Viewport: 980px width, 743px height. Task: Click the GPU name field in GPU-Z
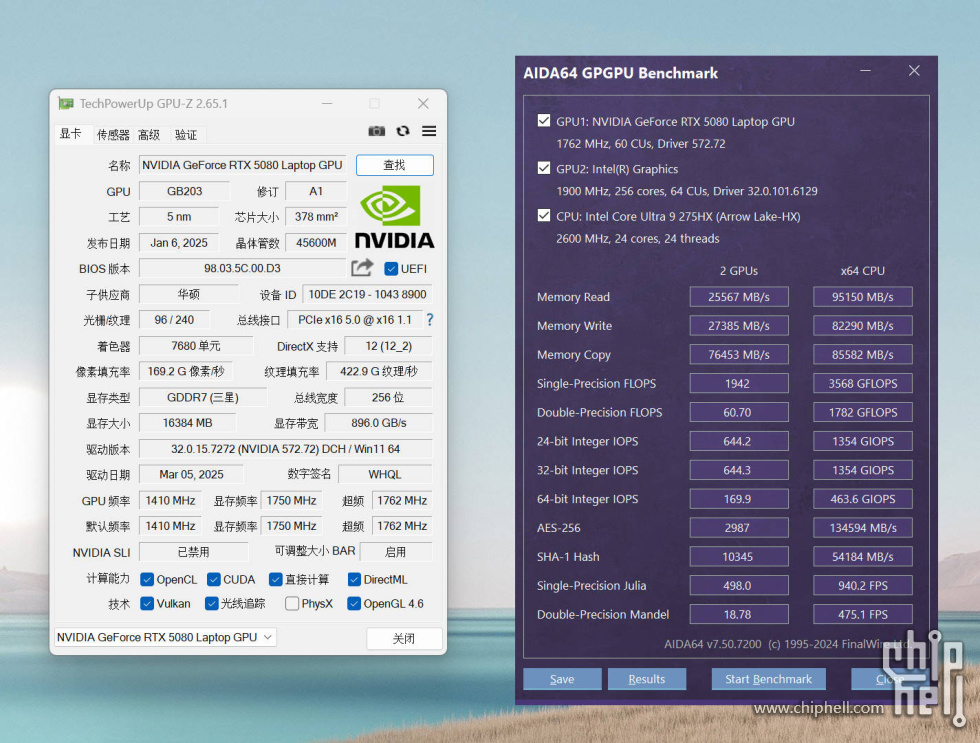click(242, 165)
